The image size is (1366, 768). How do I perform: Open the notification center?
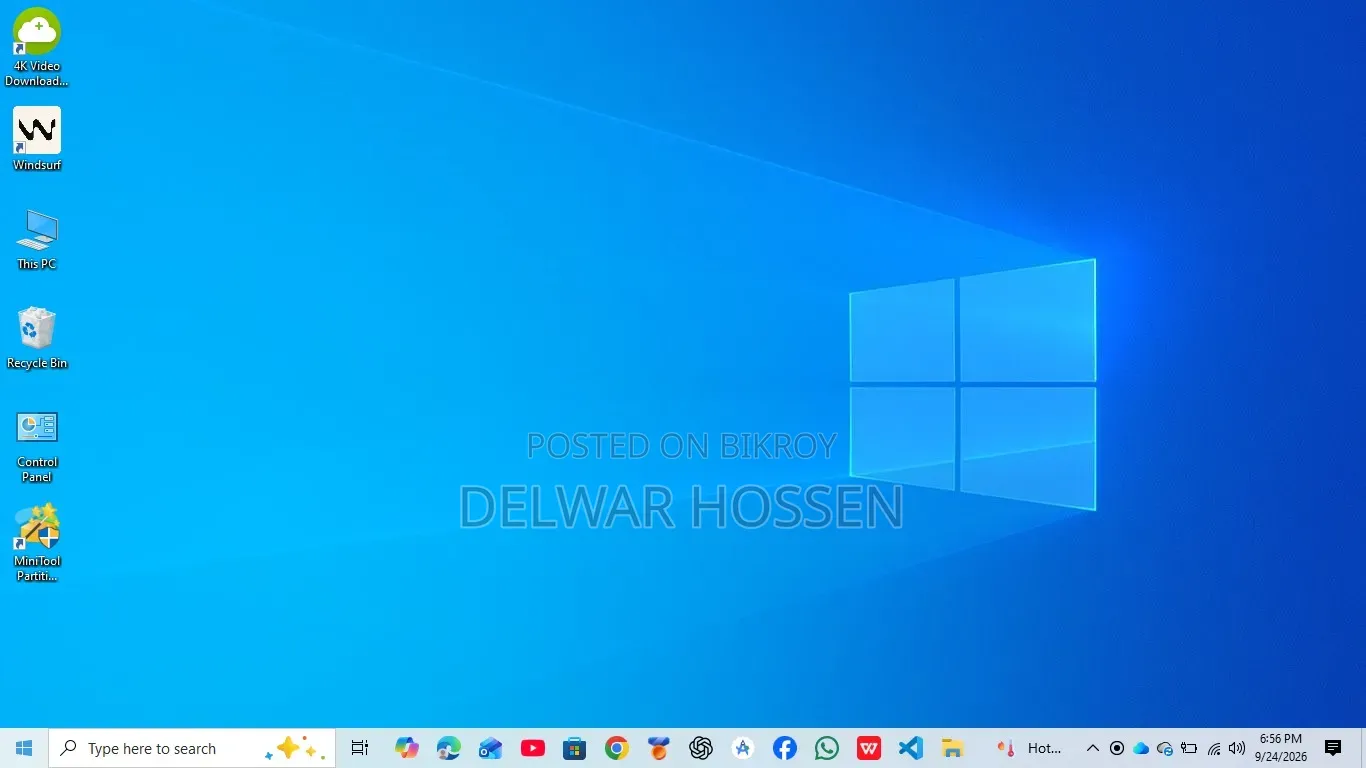pos(1333,748)
